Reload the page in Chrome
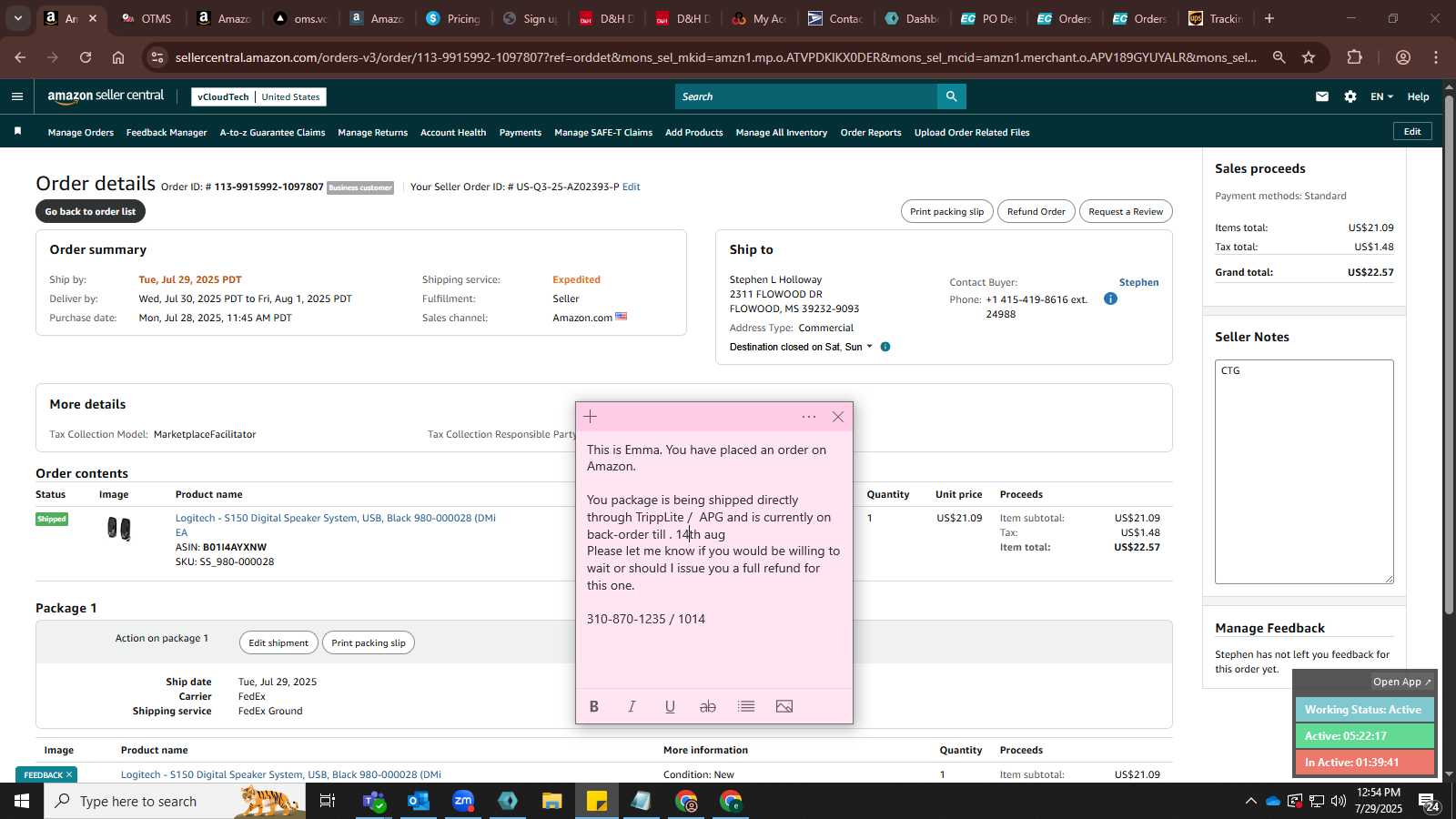The width and height of the screenshot is (1456, 819). pyautogui.click(x=86, y=57)
